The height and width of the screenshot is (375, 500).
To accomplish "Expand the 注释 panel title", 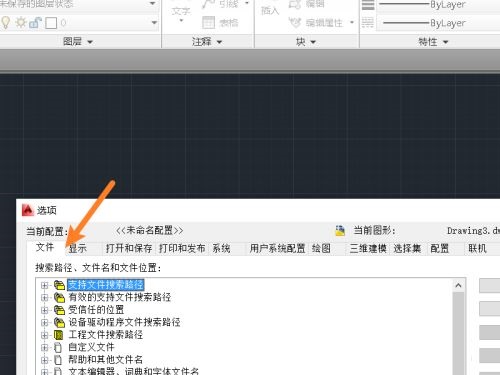I will [x=207, y=42].
